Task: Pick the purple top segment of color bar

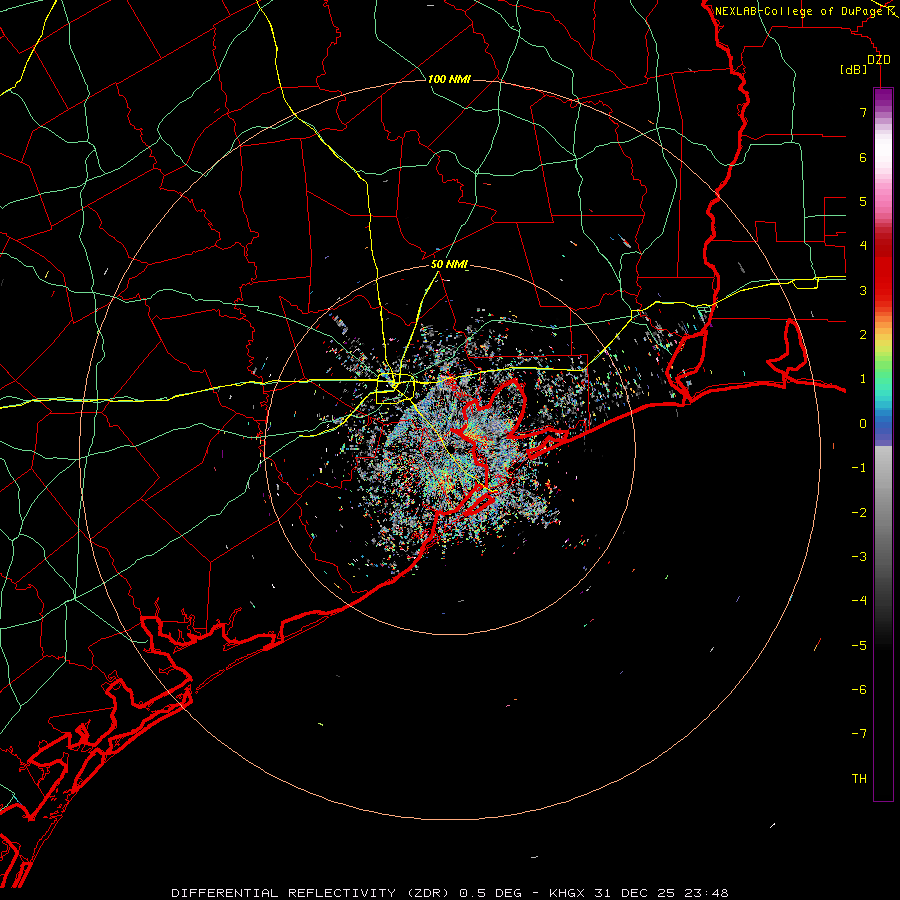Action: pyautogui.click(x=883, y=99)
